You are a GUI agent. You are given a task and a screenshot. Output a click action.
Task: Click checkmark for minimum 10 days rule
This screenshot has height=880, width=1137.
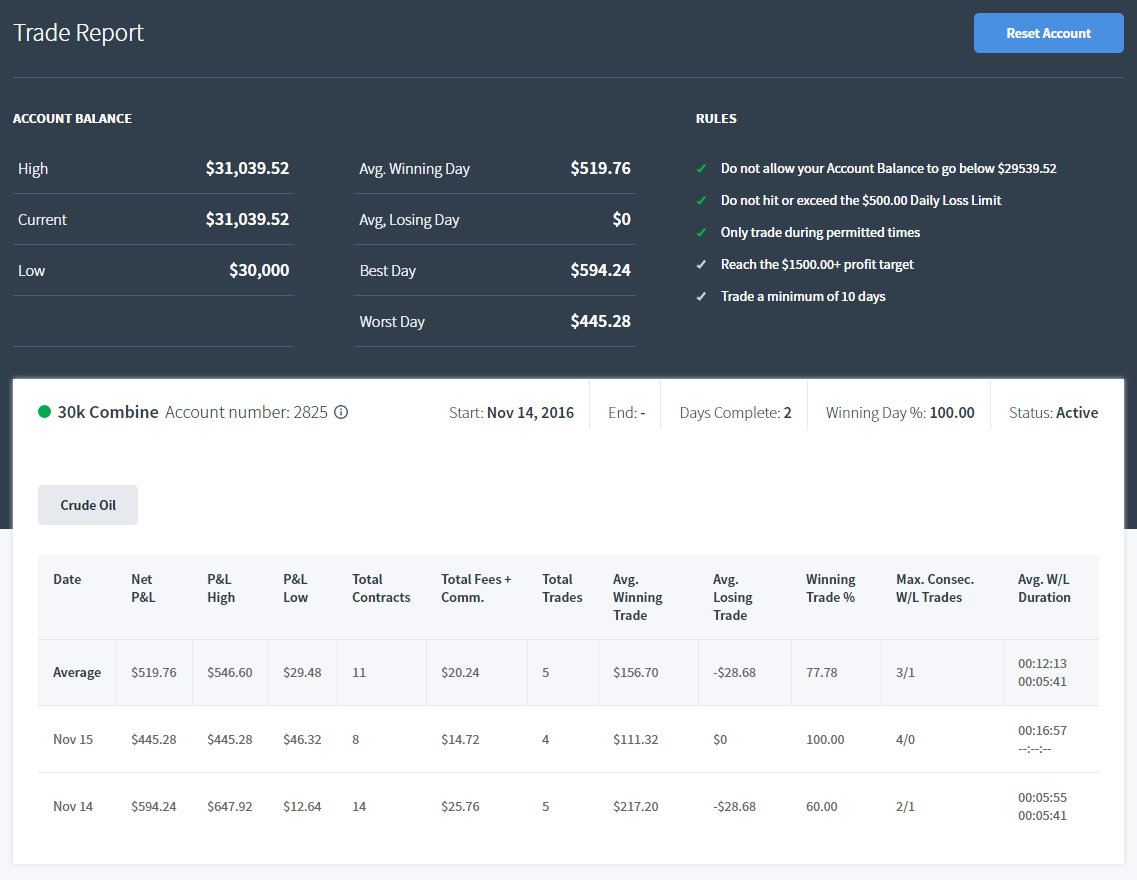tap(701, 296)
